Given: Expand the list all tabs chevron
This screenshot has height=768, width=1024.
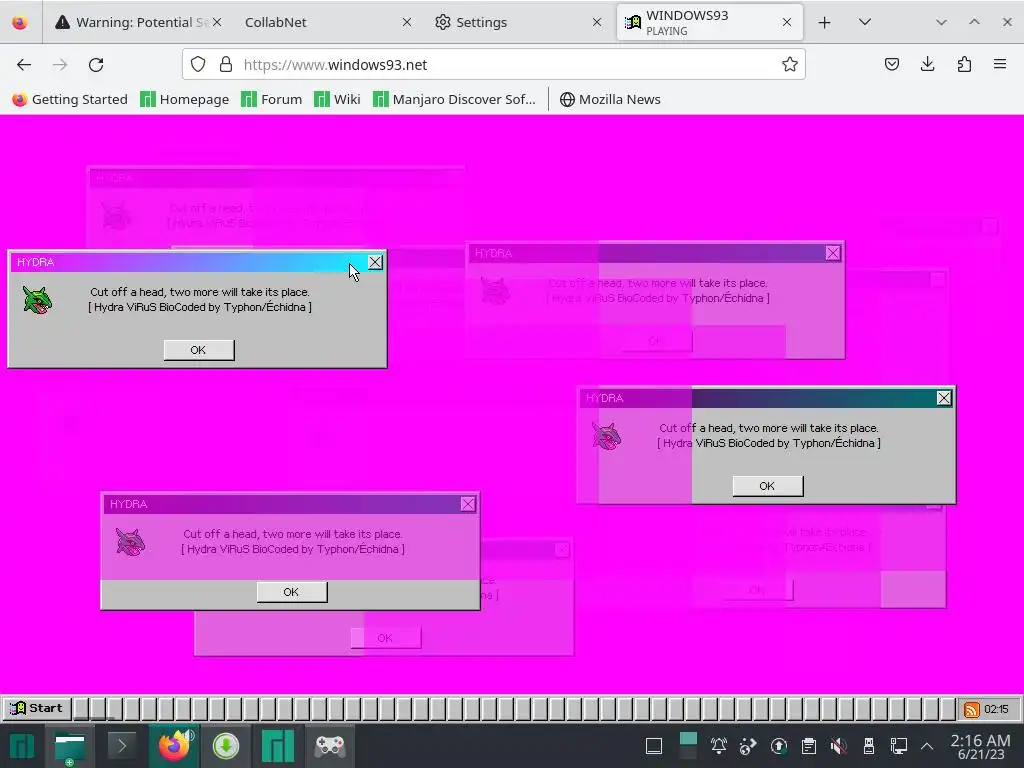Looking at the screenshot, I should click(865, 22).
